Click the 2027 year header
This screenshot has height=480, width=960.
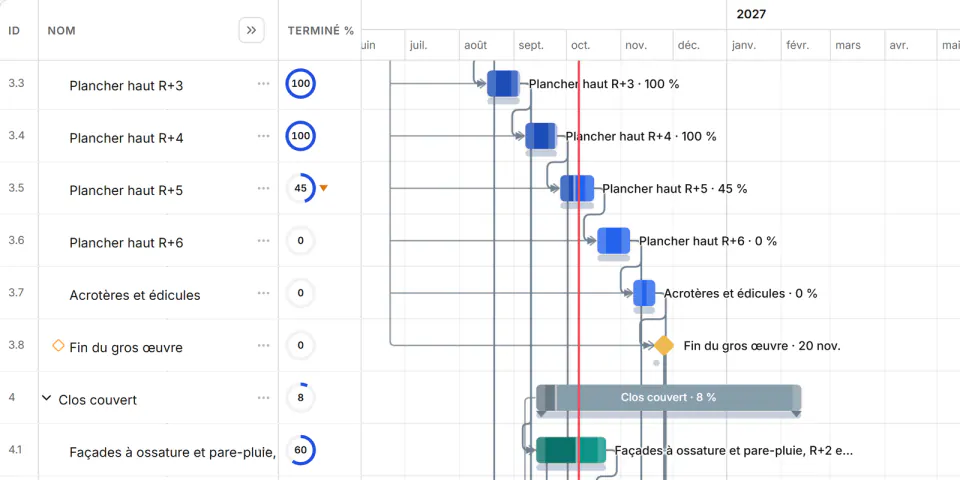click(751, 15)
